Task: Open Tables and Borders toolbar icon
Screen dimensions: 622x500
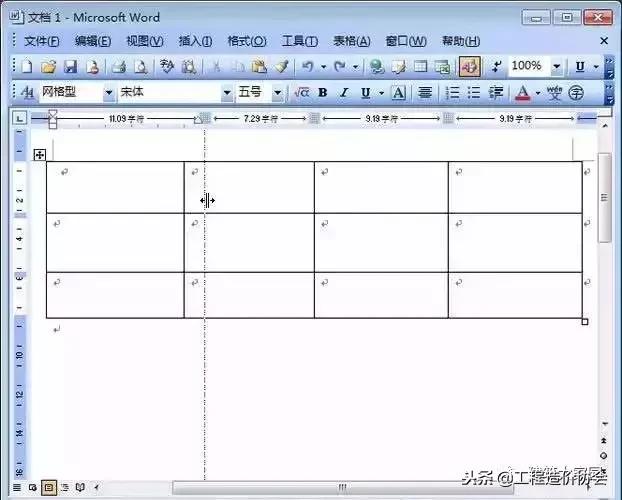Action: (399, 67)
